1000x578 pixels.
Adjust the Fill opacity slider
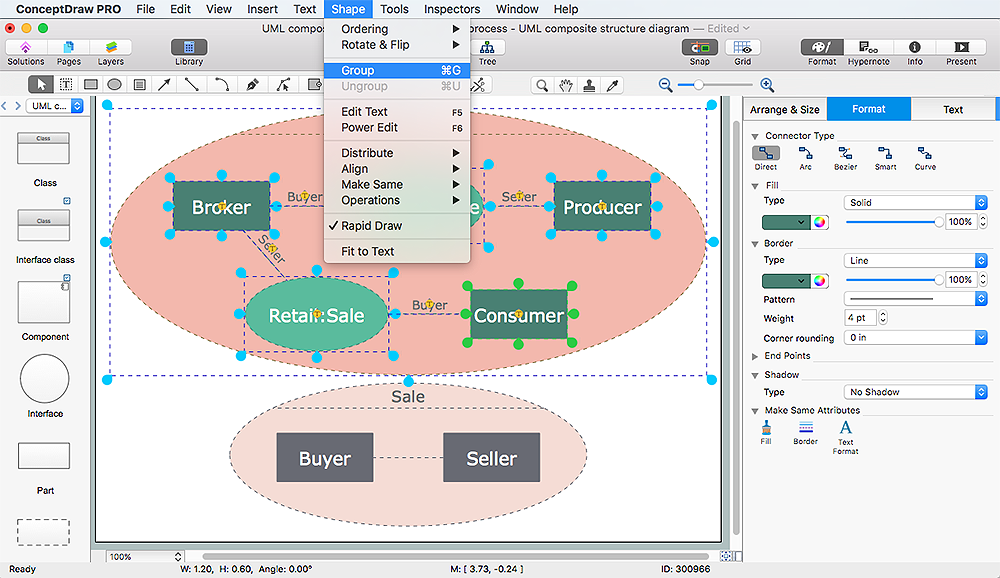pos(937,222)
